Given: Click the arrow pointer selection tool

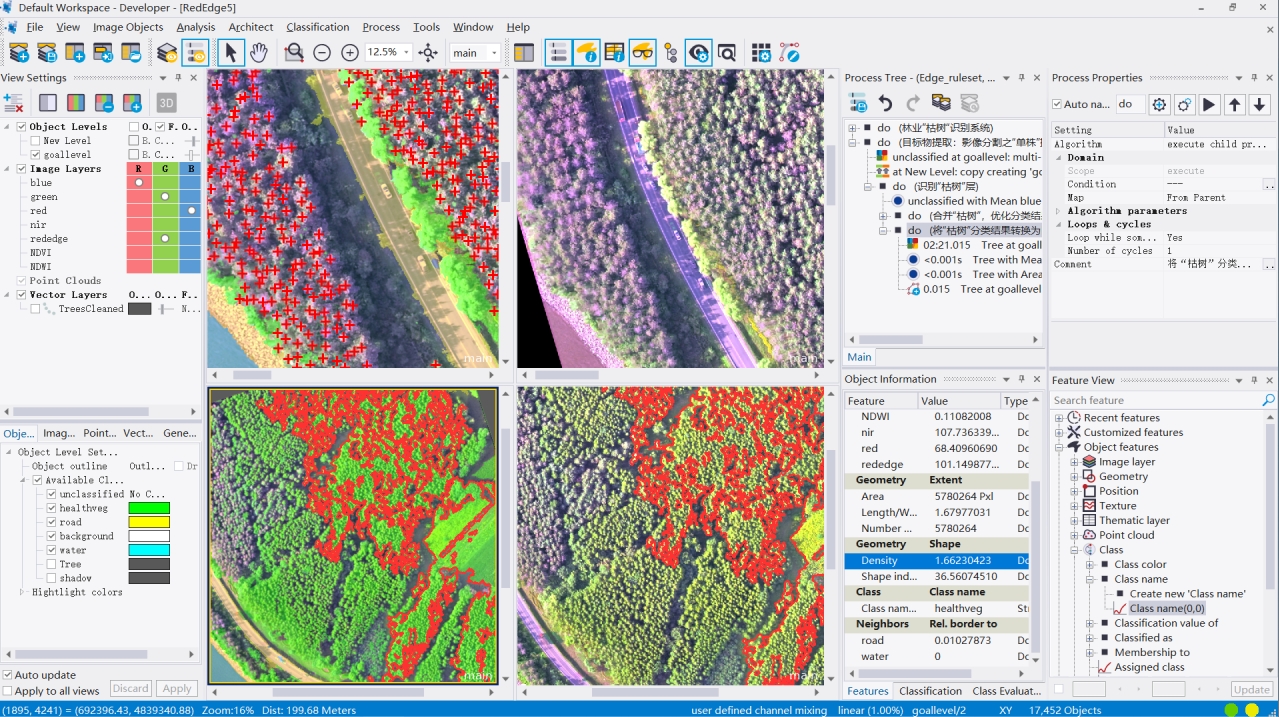Looking at the screenshot, I should click(230, 53).
